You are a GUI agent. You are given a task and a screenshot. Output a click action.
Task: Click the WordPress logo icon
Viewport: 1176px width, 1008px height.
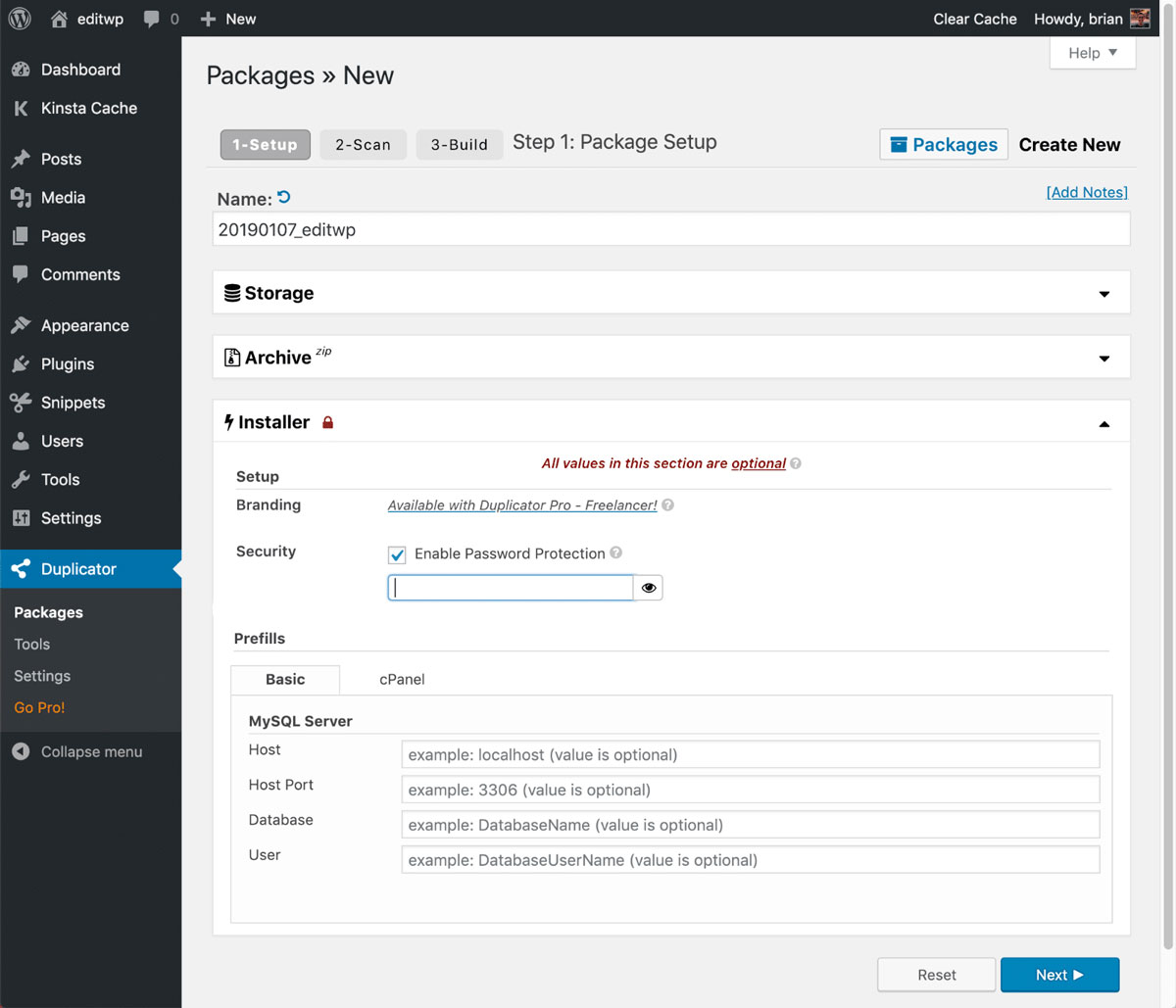(20, 19)
